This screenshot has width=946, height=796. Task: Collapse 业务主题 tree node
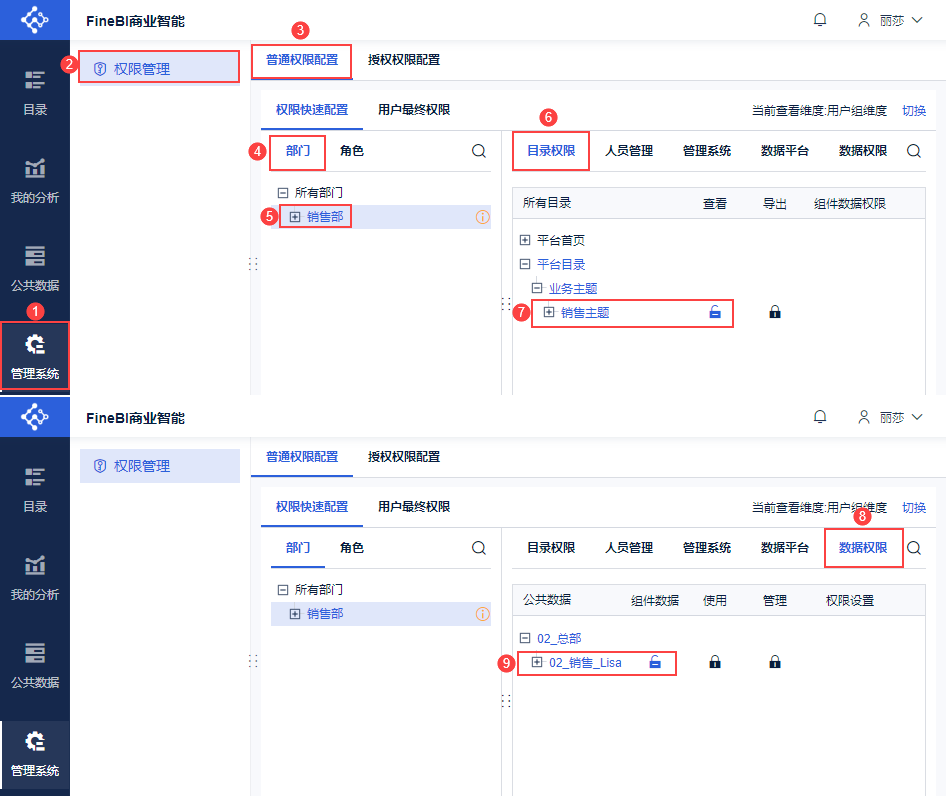pos(536,288)
